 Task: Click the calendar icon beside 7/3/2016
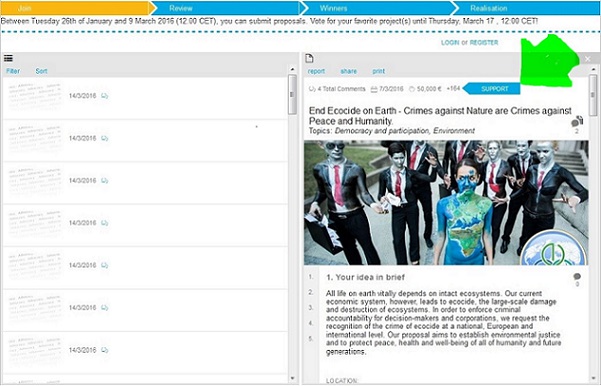click(374, 89)
